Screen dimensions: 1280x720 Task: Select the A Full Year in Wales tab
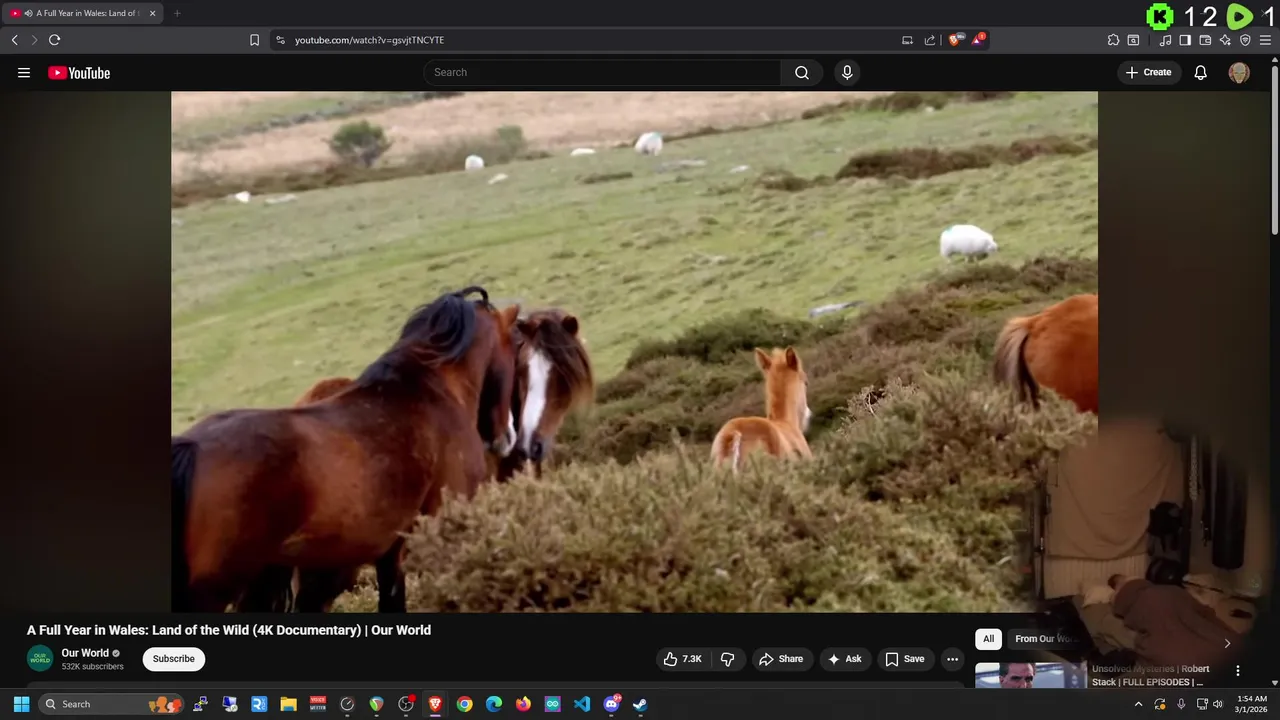[x=84, y=13]
